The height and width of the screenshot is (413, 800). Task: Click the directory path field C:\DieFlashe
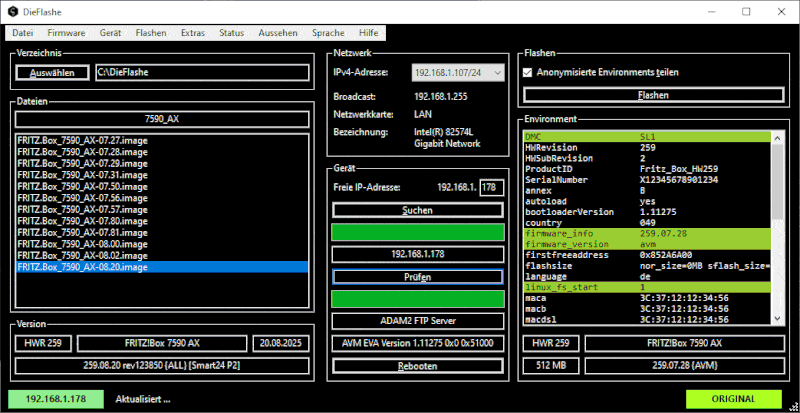click(204, 73)
